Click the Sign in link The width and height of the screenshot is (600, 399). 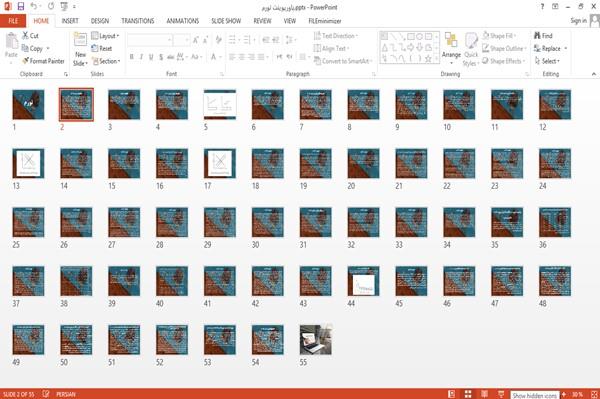click(578, 21)
